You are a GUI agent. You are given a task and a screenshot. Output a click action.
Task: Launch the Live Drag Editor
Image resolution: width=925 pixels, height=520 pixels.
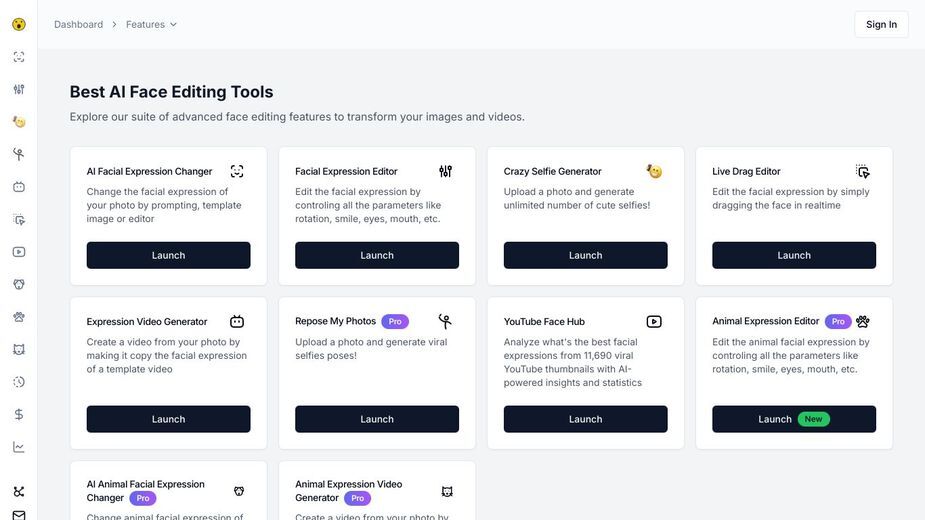click(793, 255)
